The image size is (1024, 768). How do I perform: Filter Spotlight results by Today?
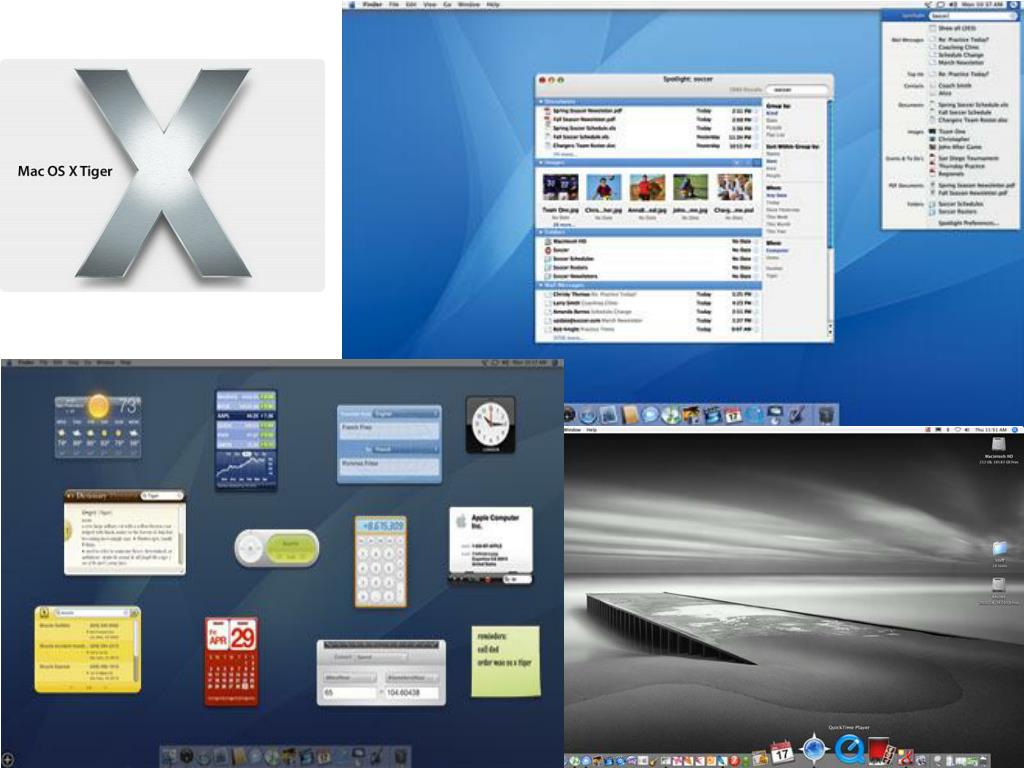click(x=771, y=202)
